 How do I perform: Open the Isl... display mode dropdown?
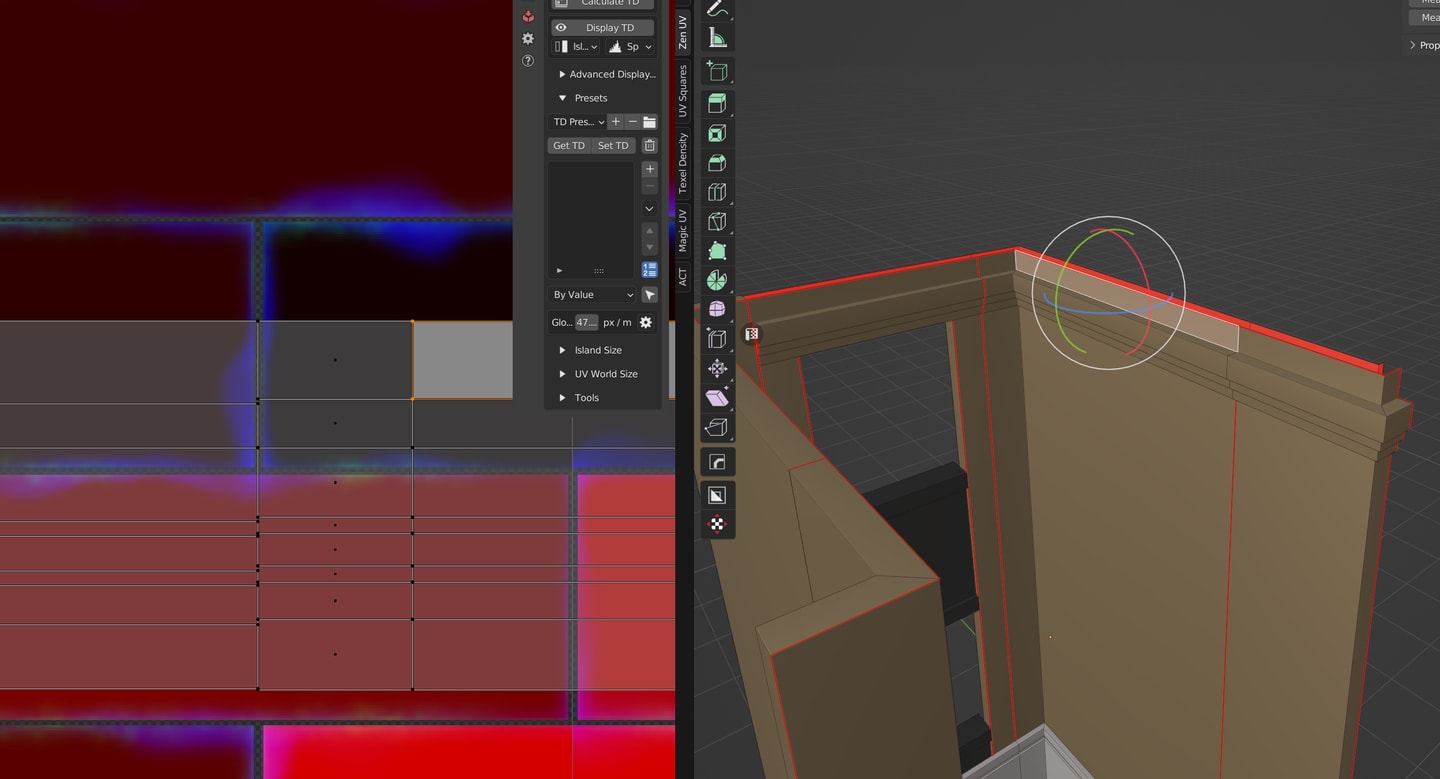click(x=576, y=47)
